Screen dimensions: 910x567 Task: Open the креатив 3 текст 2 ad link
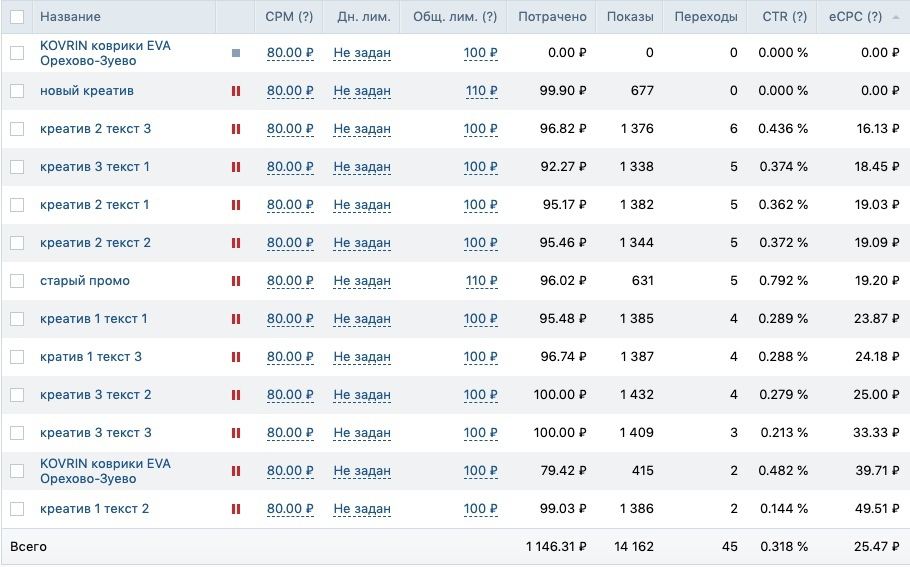coord(96,395)
